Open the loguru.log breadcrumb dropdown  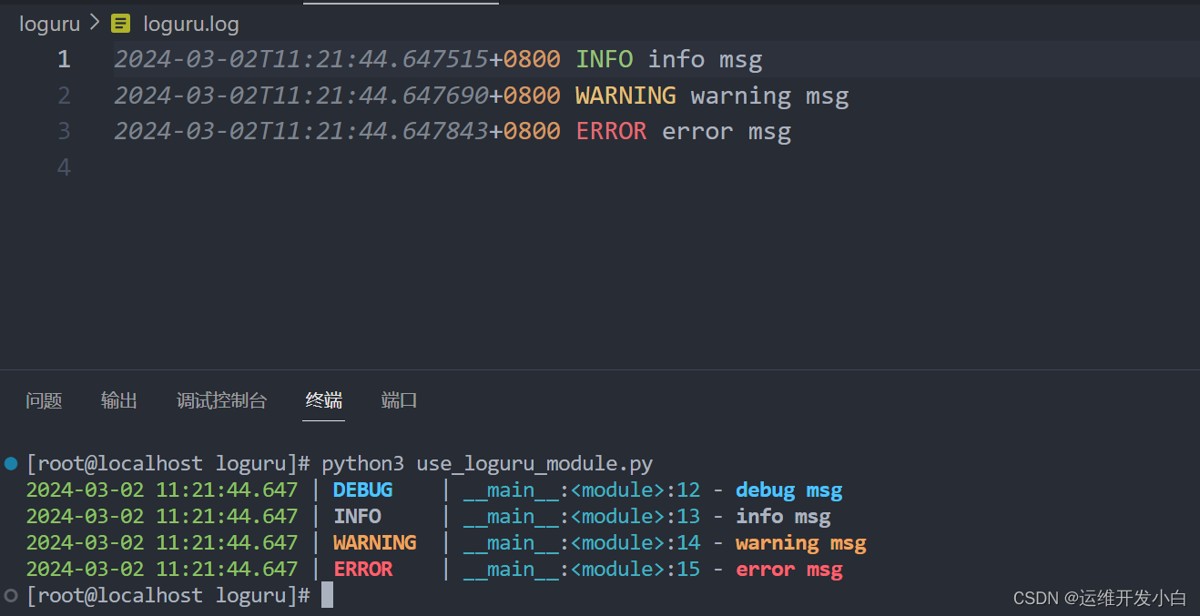(191, 23)
